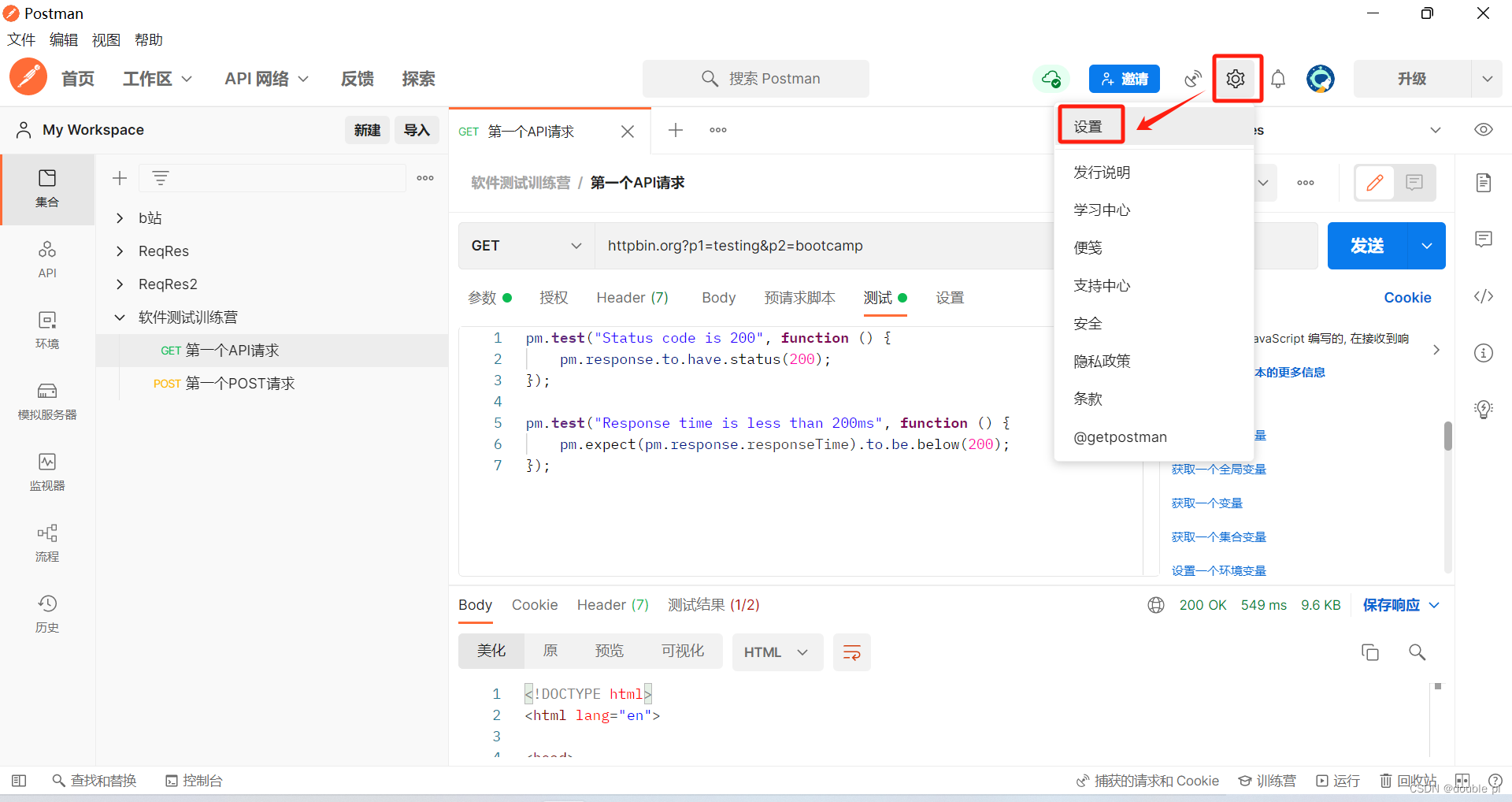Viewport: 1512px width, 802px height.
Task: Click the collections filter field
Action: [272, 178]
